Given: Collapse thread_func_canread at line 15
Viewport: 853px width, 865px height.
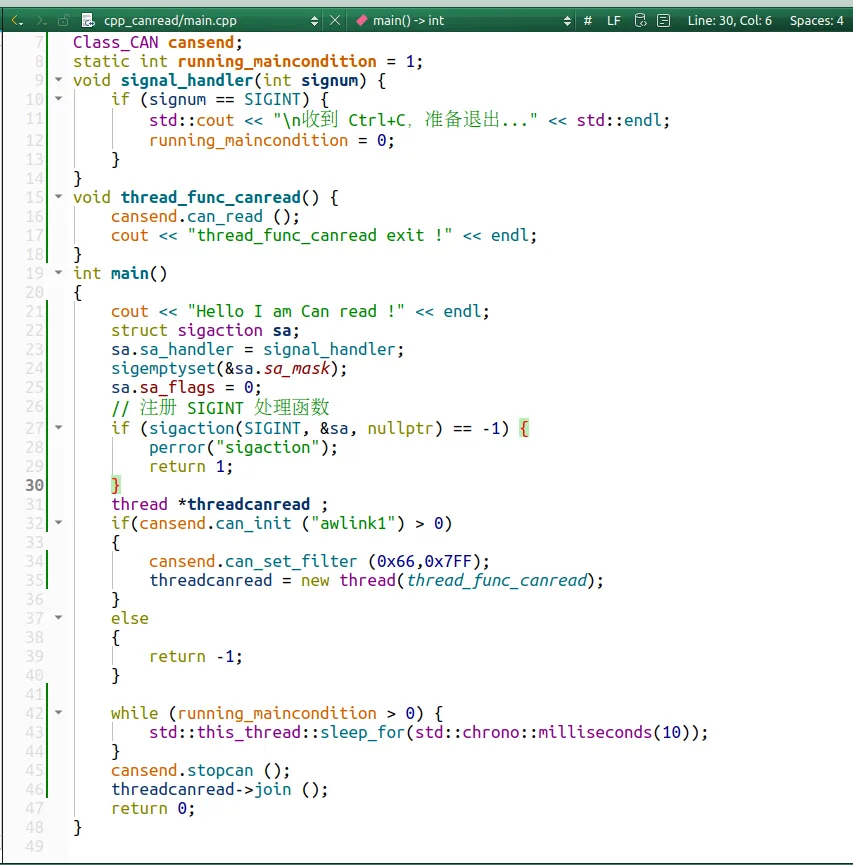Looking at the screenshot, I should [x=58, y=196].
